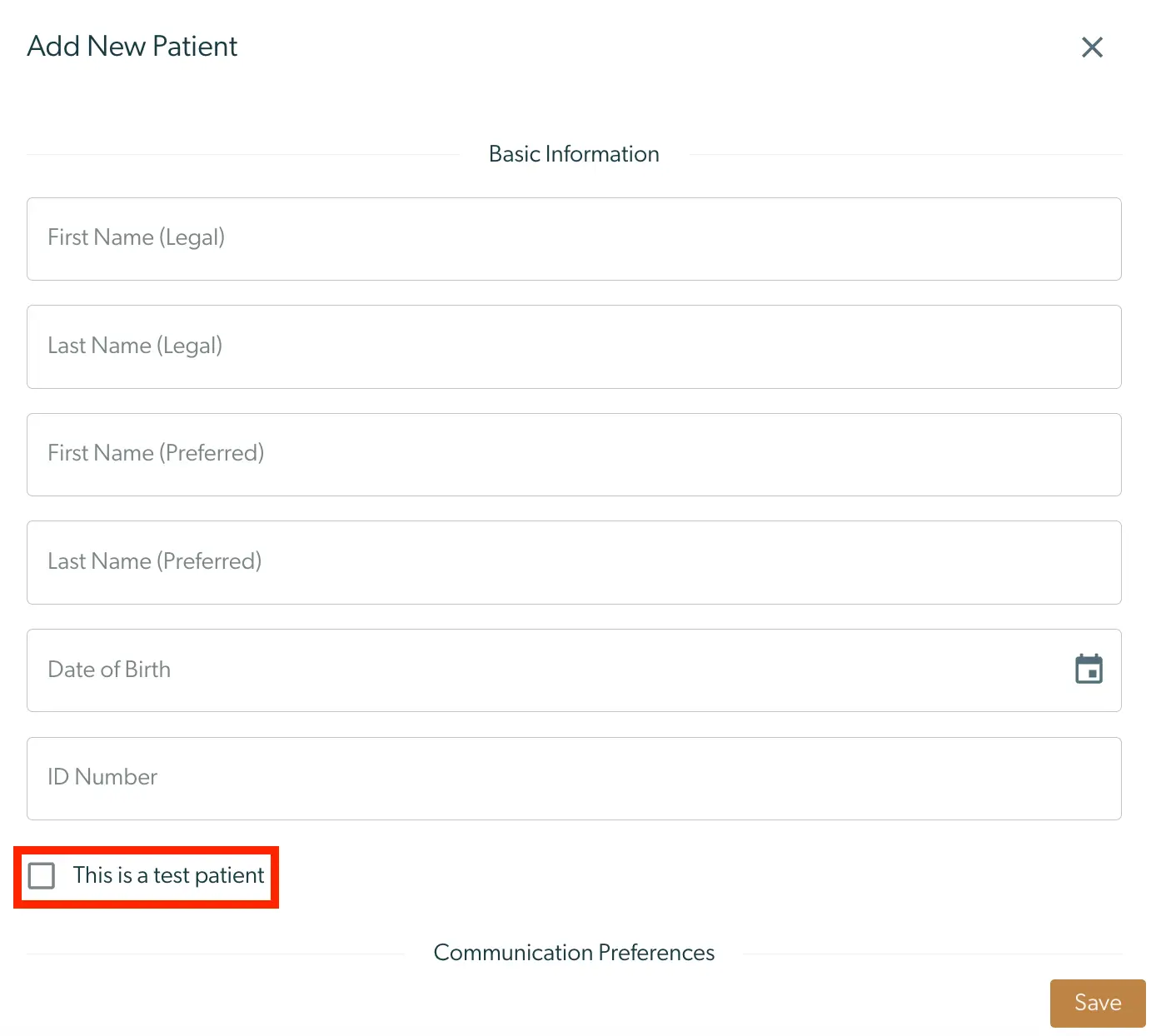The image size is (1151, 1036).
Task: Click the ID Number field
Action: coord(574,777)
